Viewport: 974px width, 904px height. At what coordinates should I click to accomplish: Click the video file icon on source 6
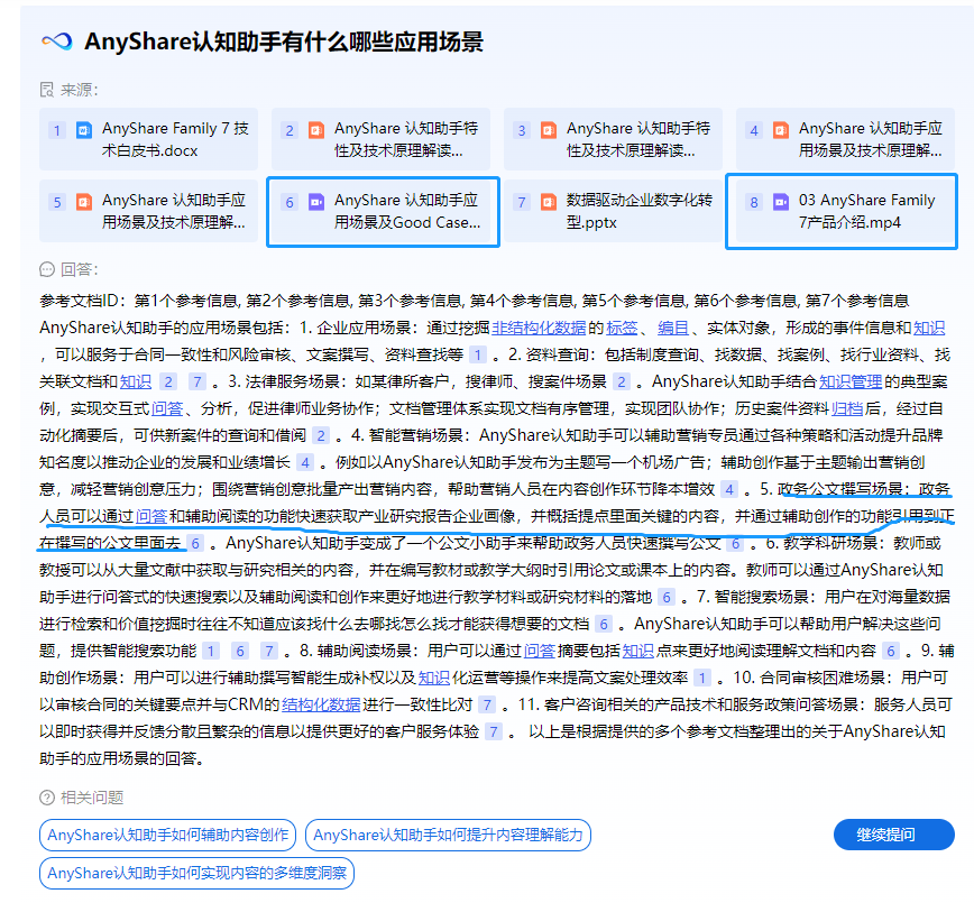[316, 202]
